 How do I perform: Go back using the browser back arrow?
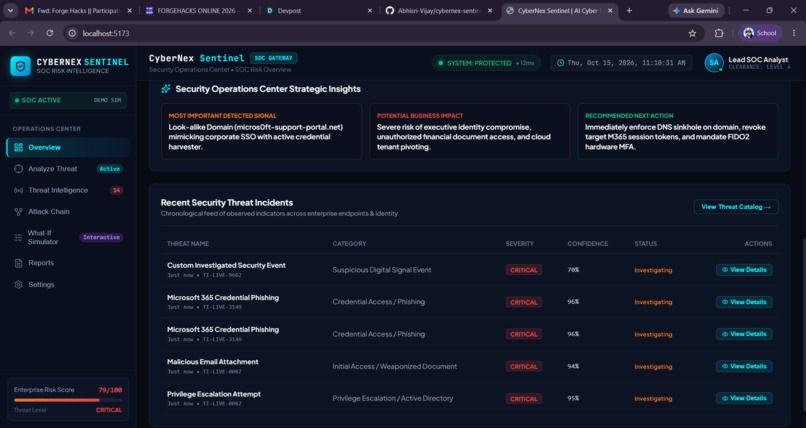12,33
